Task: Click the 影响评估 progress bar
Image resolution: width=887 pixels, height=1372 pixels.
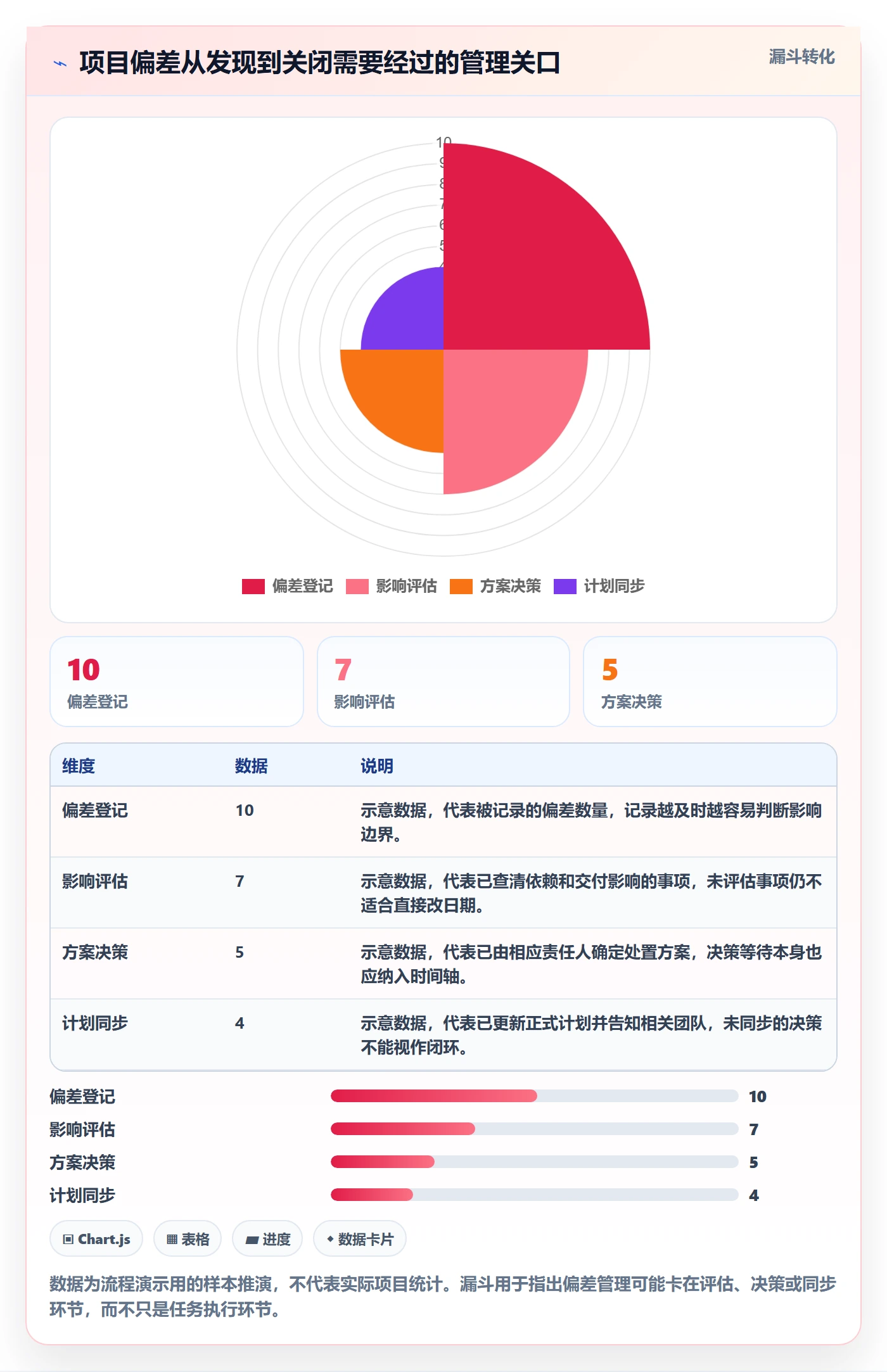Action: tap(534, 1129)
